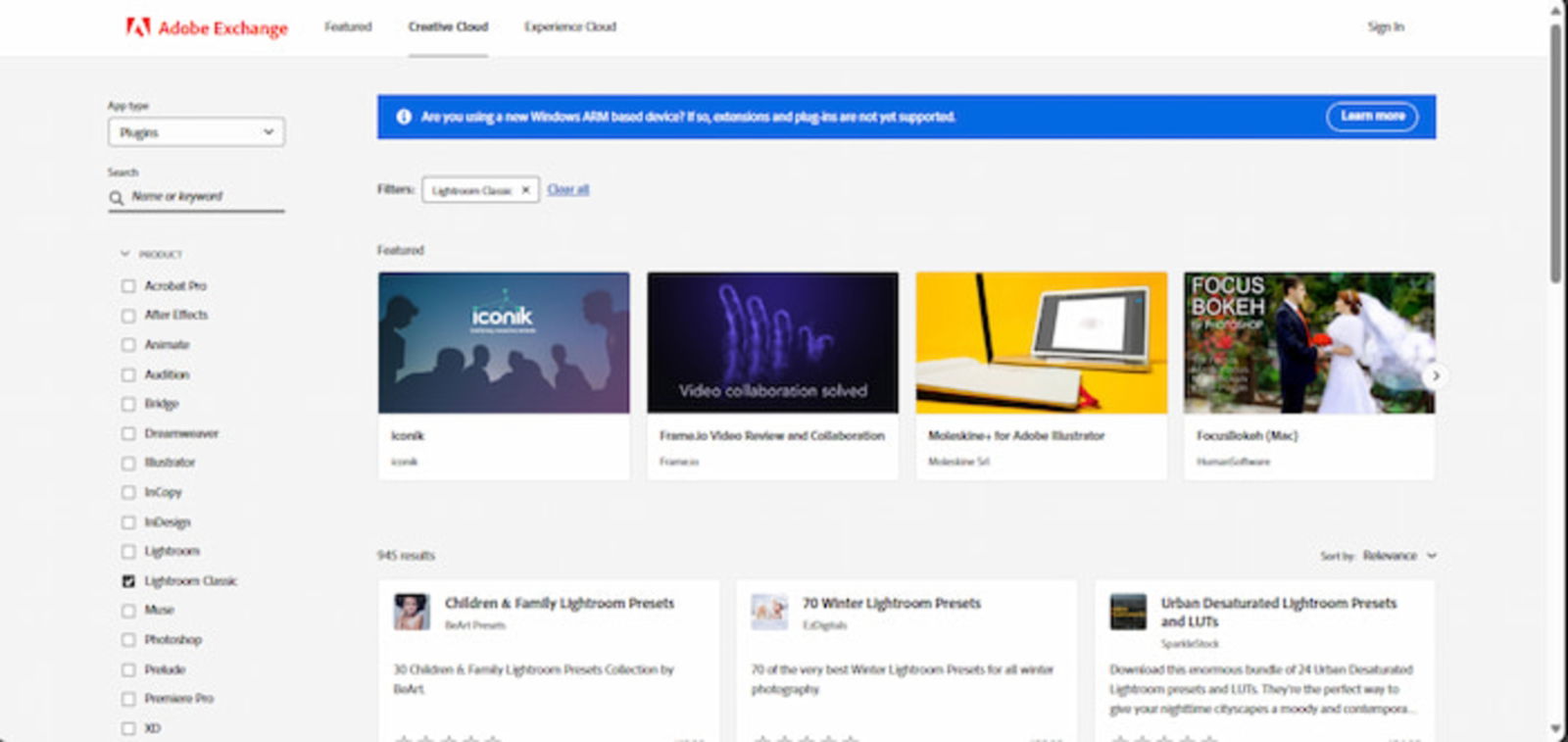Click the scrollbar down arrow
Image resolution: width=1568 pixels, height=742 pixels.
tap(1556, 730)
